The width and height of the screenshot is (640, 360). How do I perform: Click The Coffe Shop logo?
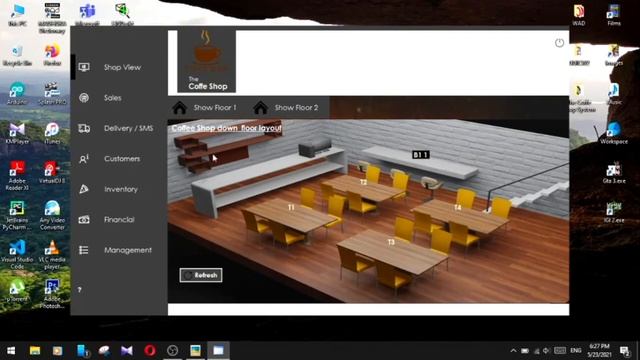(207, 61)
